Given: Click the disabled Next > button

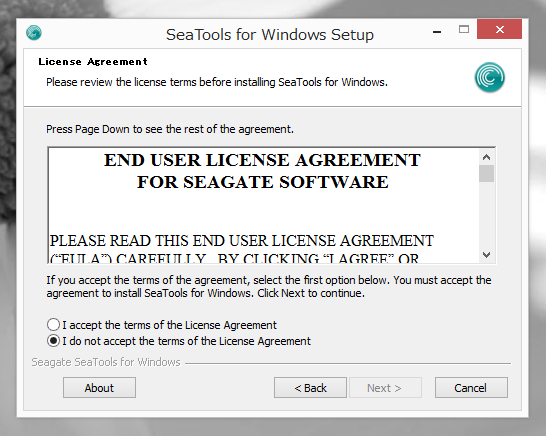Looking at the screenshot, I should (x=385, y=388).
